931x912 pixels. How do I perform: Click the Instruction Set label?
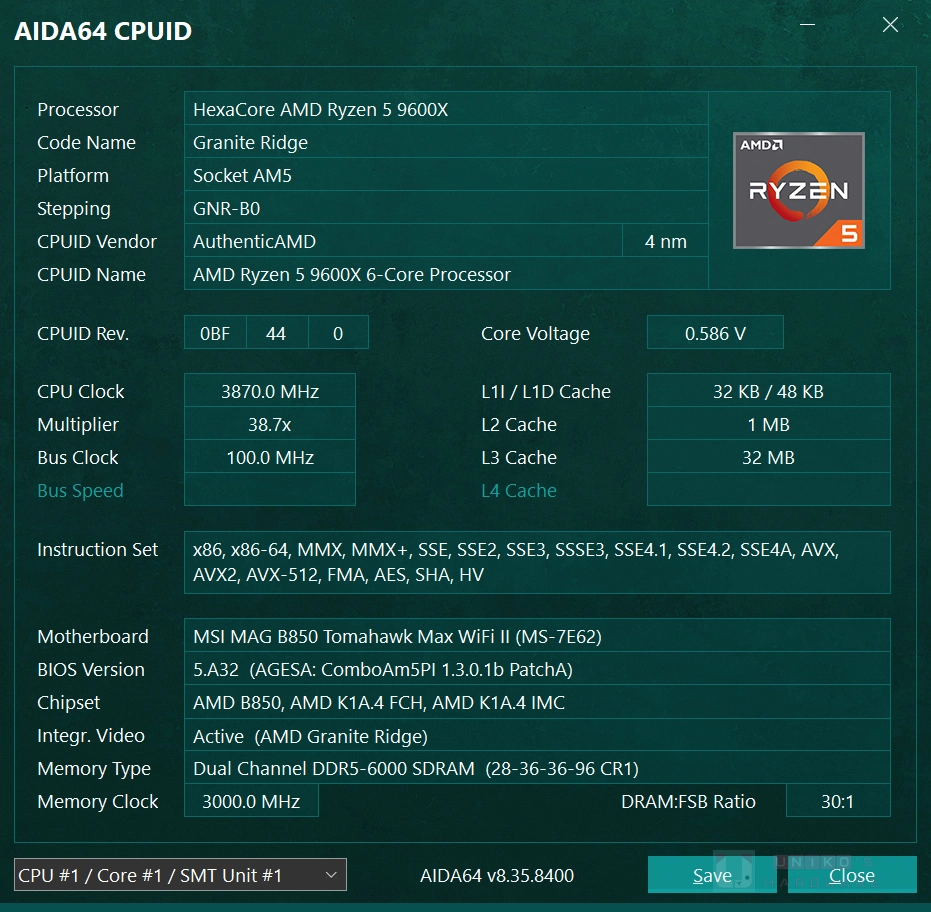[97, 549]
